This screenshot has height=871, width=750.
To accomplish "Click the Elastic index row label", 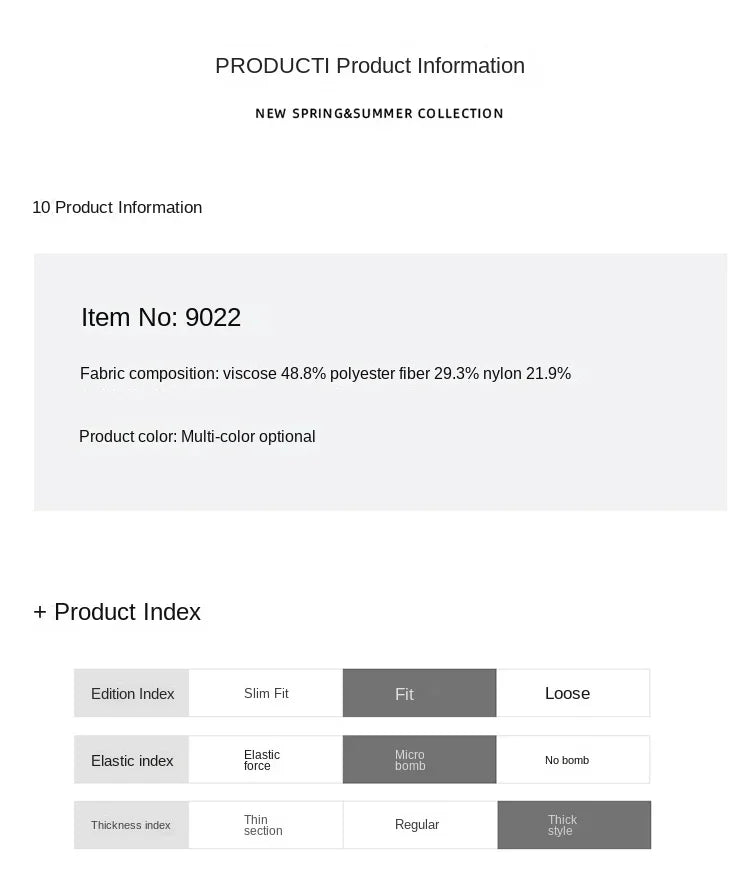I will 132,760.
